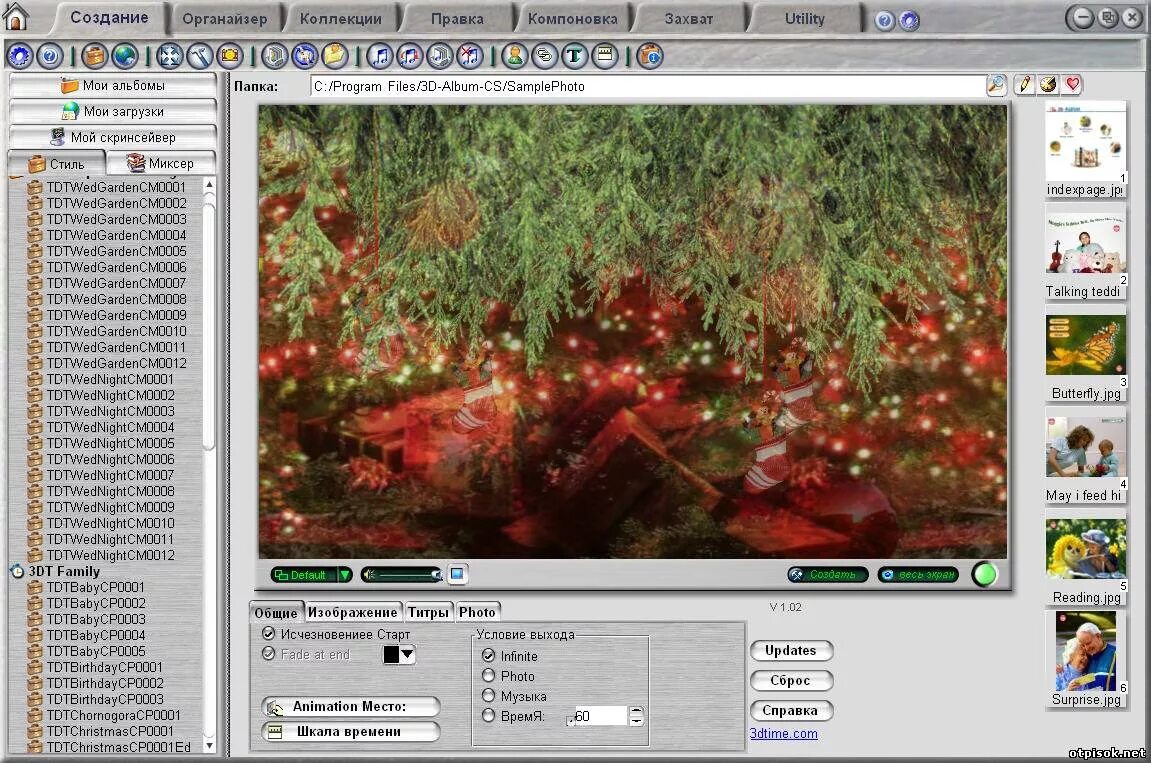Click the round gear icon next to Utility tab
This screenshot has width=1151, height=763.
point(909,21)
